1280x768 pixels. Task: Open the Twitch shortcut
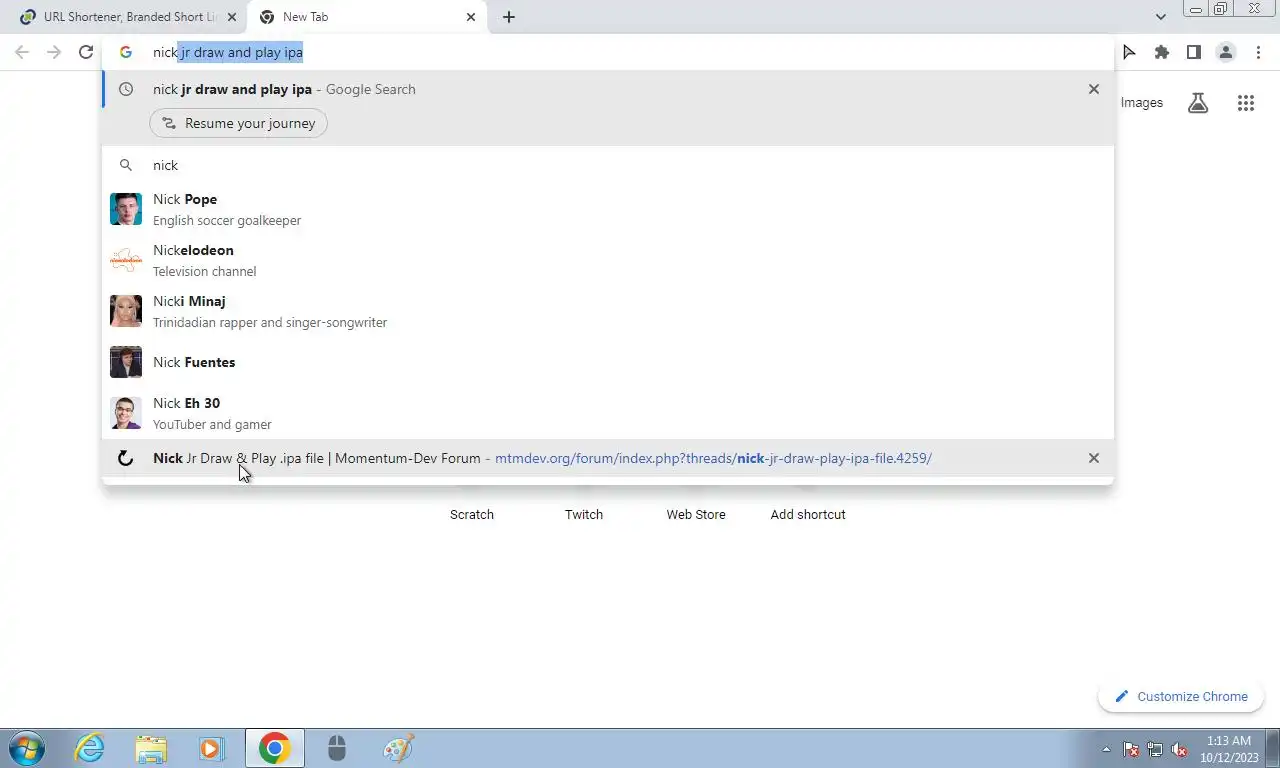coord(584,514)
